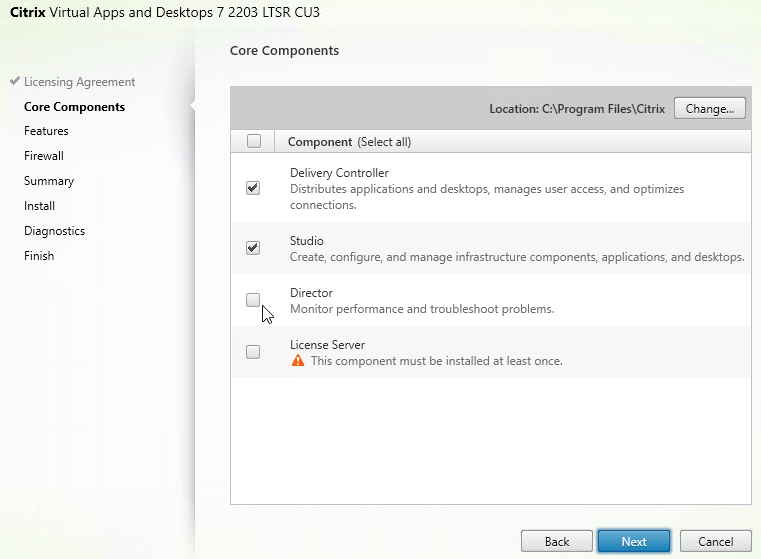Proceed with the Next button
761x559 pixels.
(634, 542)
